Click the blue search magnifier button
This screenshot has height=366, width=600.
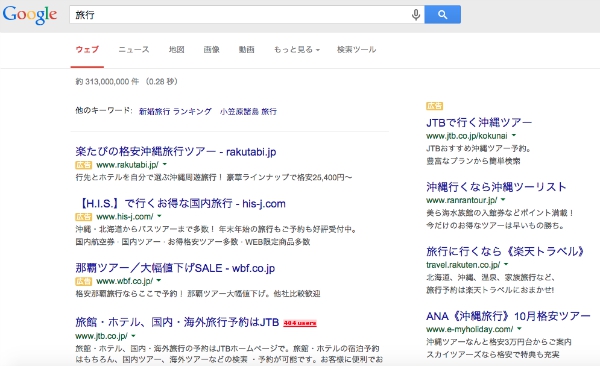click(442, 15)
